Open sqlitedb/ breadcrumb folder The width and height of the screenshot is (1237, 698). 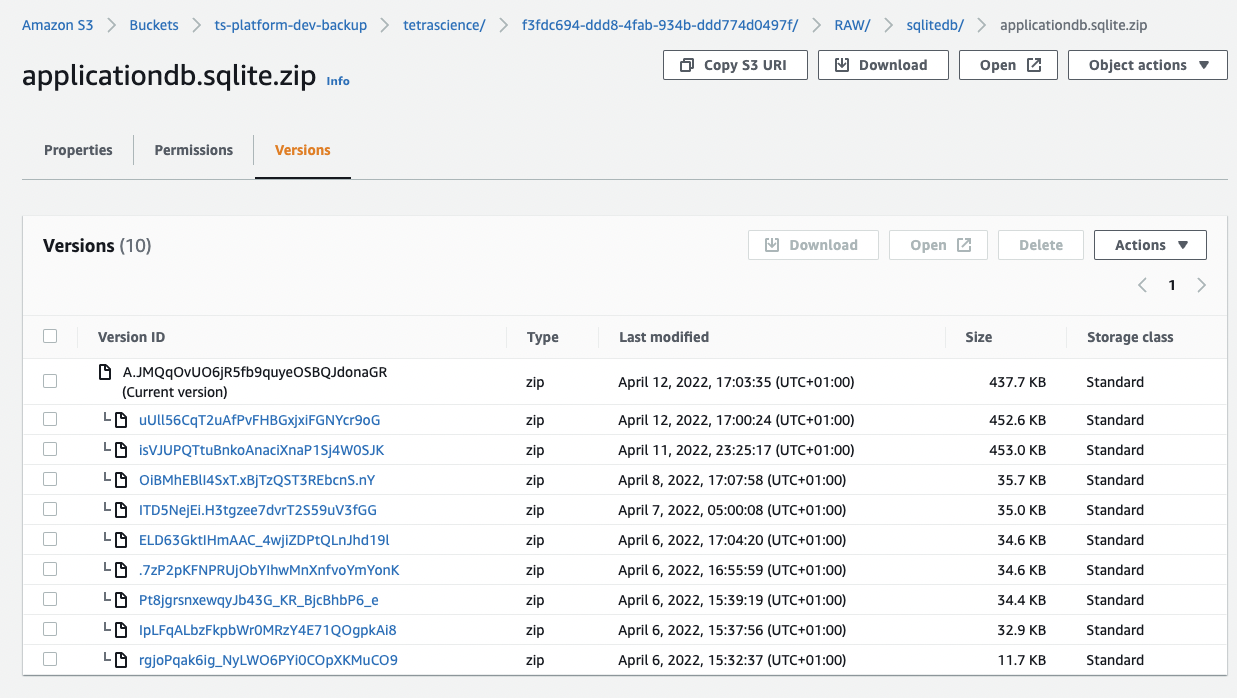tap(936, 25)
